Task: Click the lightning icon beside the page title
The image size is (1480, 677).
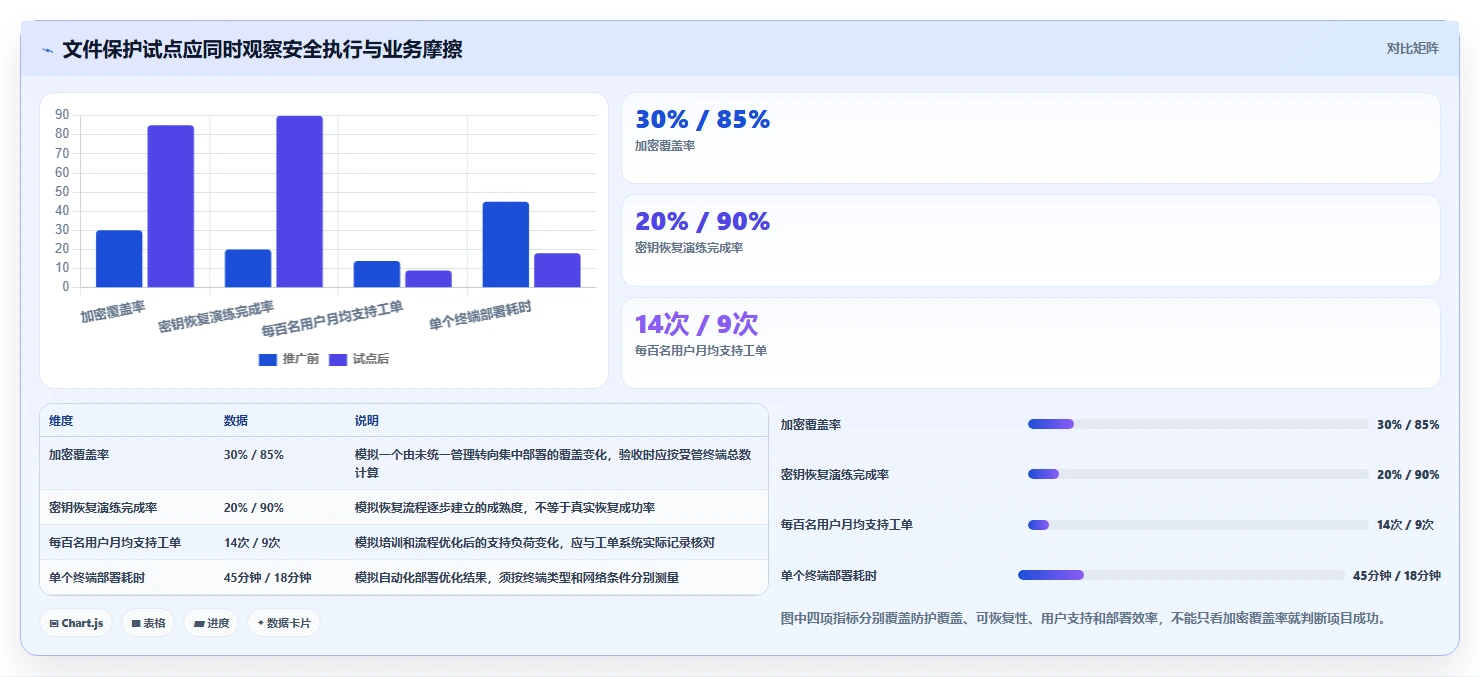Action: [47, 50]
